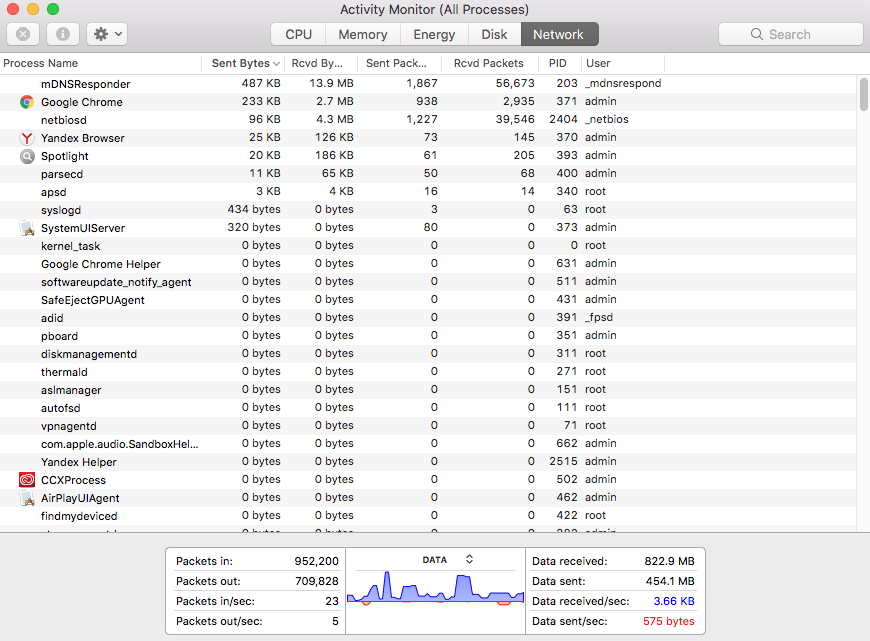Viewport: 870px width, 641px height.
Task: Click the vertical scrollbar thumb
Action: click(863, 94)
